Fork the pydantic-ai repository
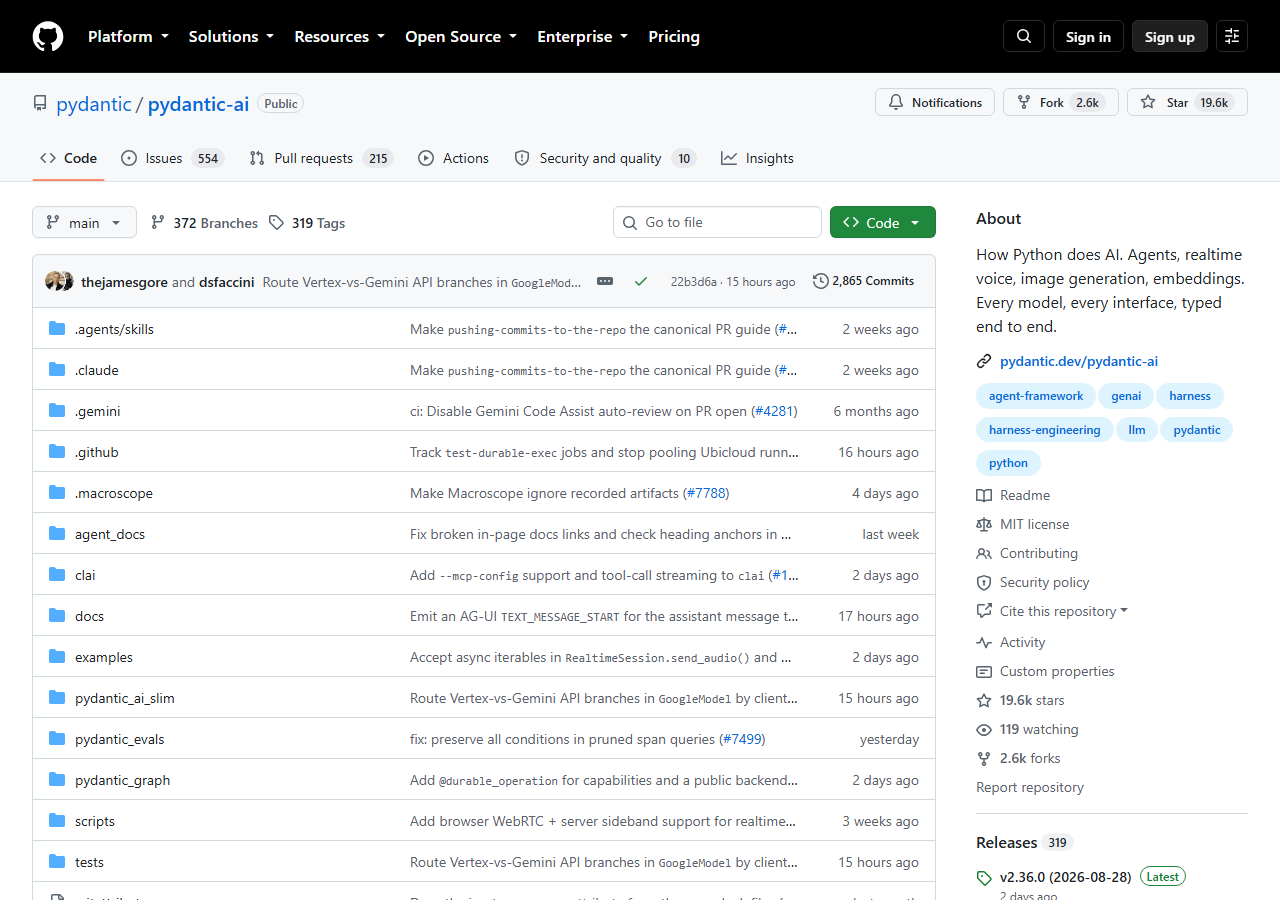The image size is (1280, 900). point(1060,102)
